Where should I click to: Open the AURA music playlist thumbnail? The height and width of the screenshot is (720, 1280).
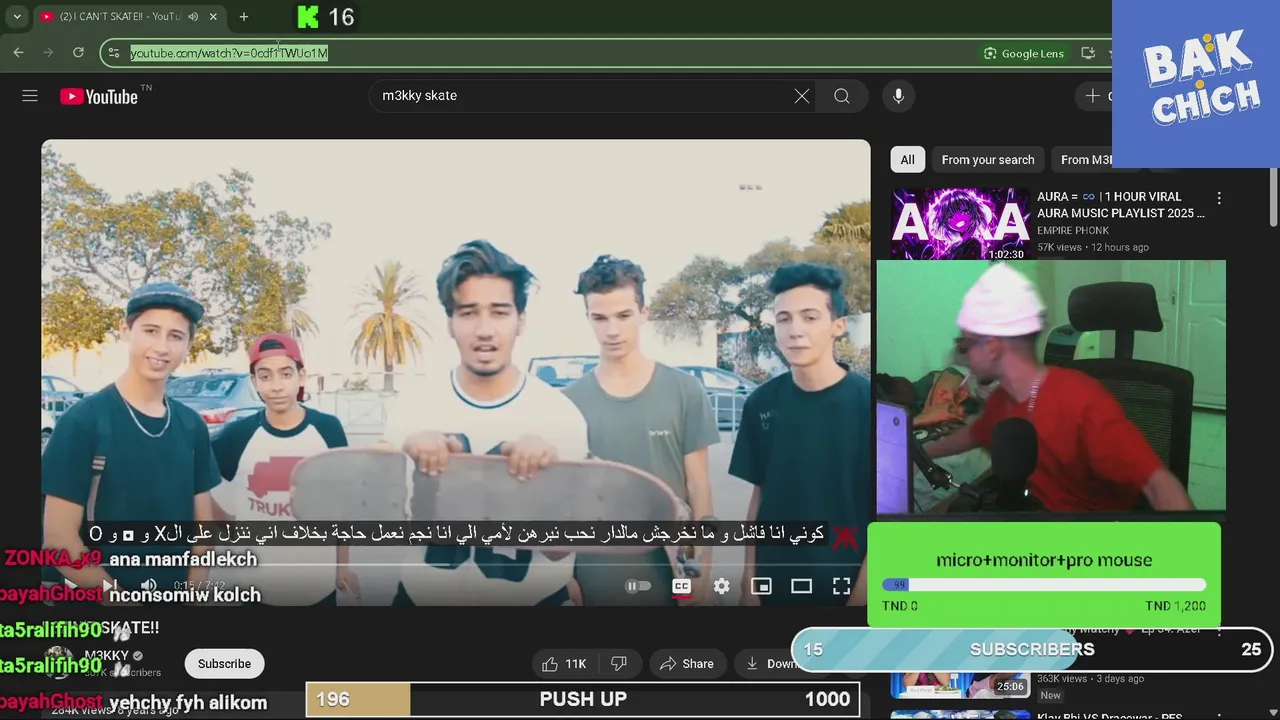961,224
